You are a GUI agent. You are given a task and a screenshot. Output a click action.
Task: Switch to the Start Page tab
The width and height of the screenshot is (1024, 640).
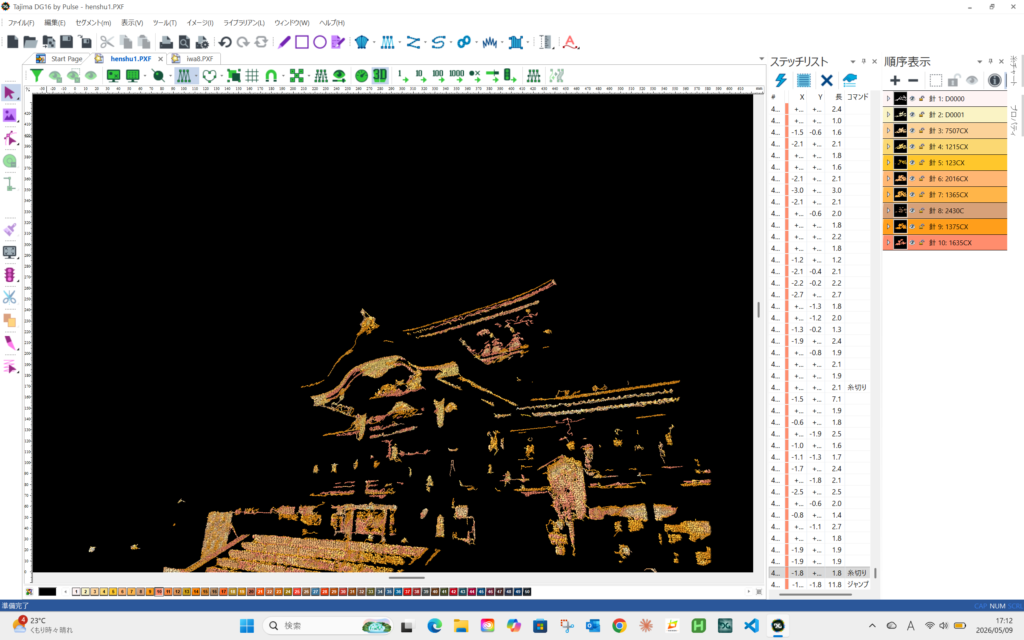coord(67,59)
